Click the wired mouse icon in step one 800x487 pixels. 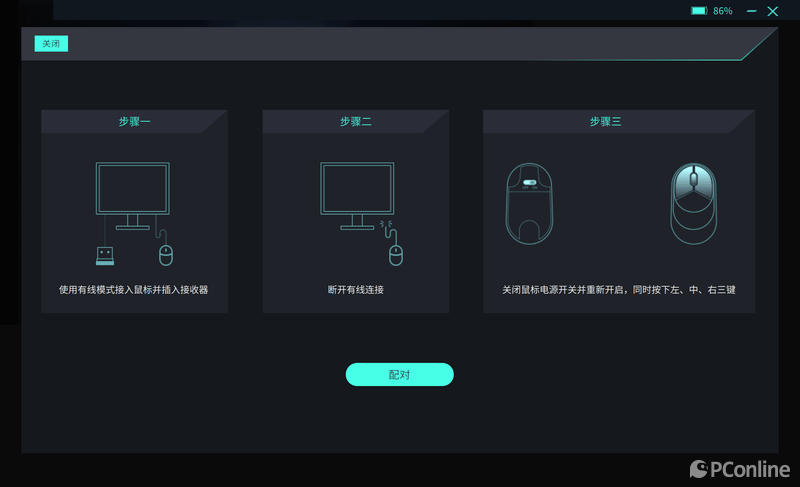tap(166, 255)
